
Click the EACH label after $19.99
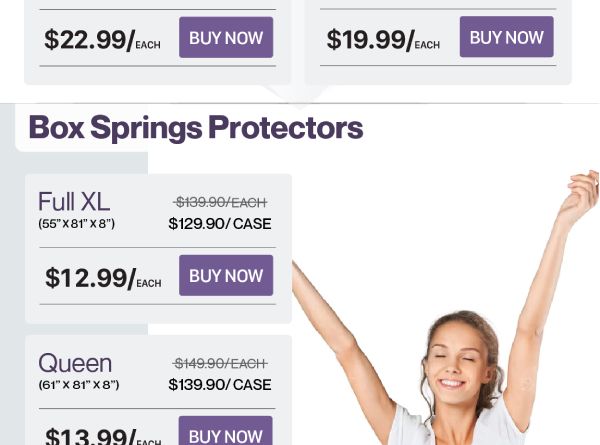pos(427,45)
